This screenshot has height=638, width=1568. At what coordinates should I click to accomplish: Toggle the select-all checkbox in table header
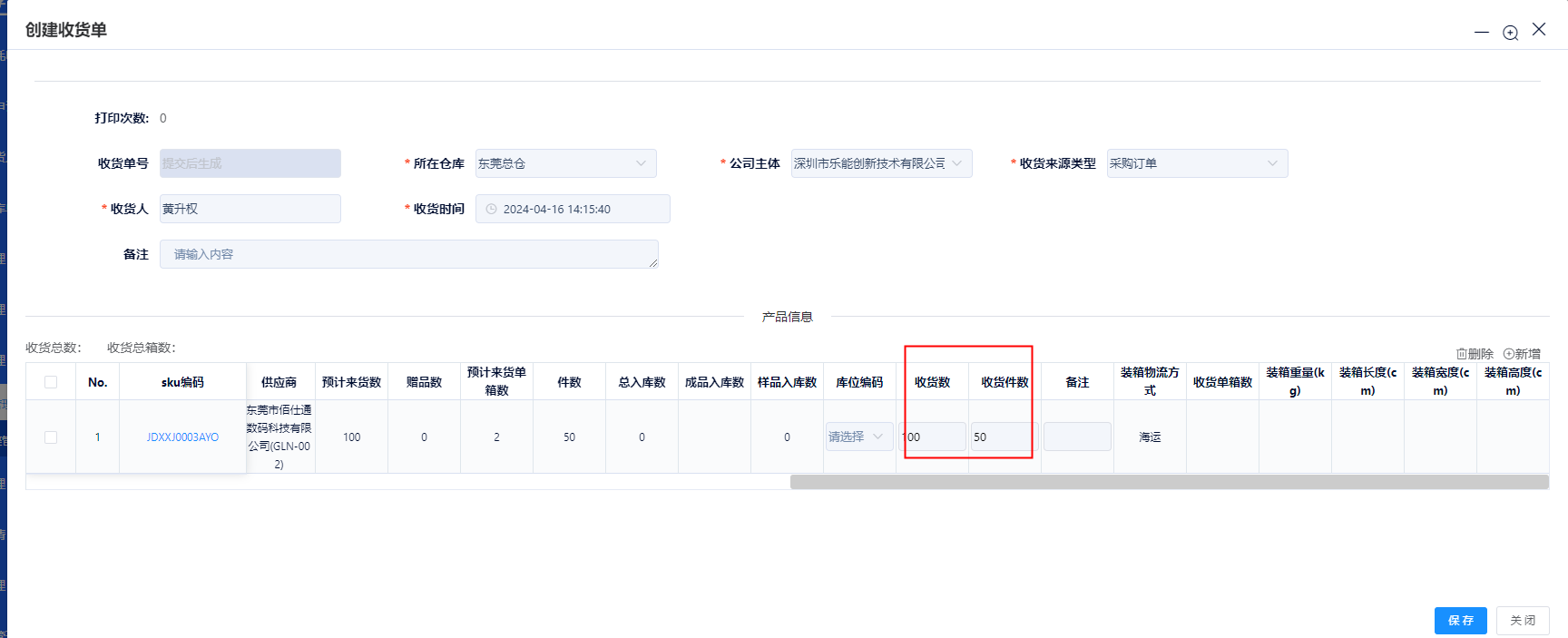[51, 382]
